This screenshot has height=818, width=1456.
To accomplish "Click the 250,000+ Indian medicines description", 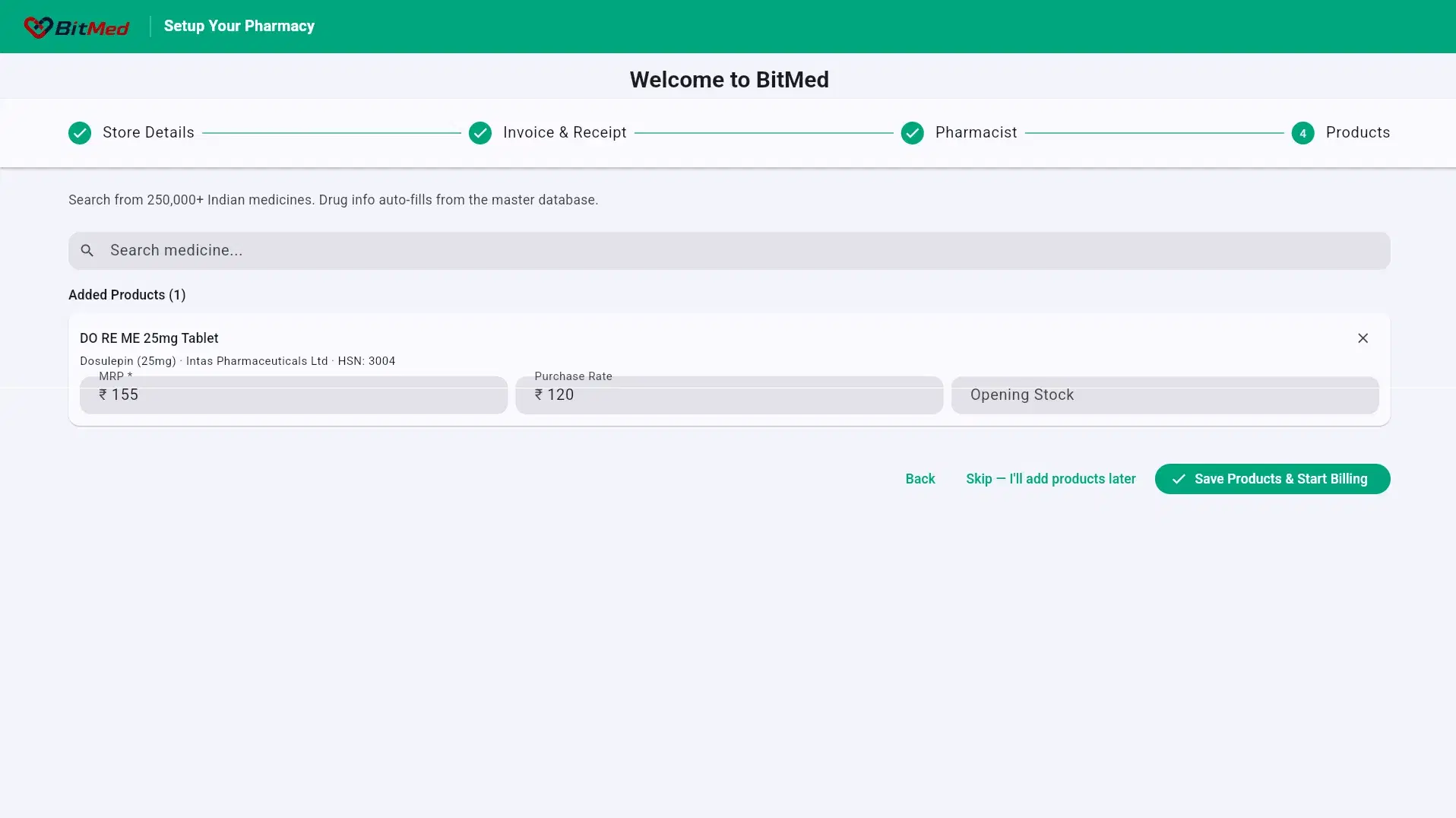I will click(334, 200).
